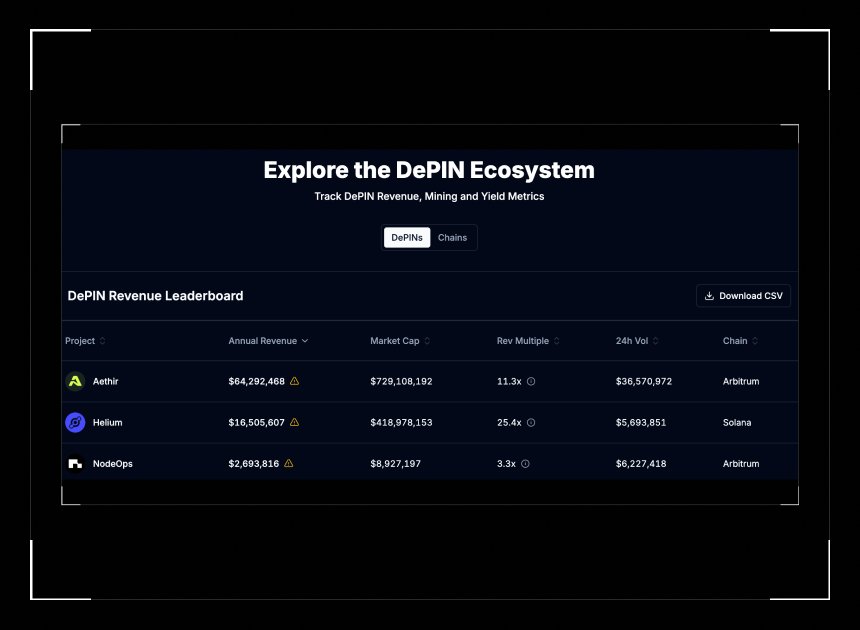Select NodeOps market cap $8,927,197

(395, 464)
